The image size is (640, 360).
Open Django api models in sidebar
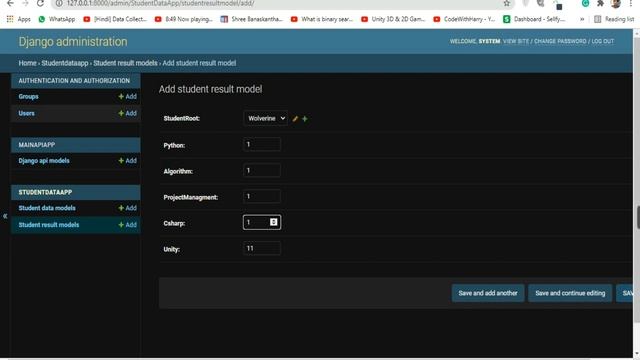pos(44,161)
